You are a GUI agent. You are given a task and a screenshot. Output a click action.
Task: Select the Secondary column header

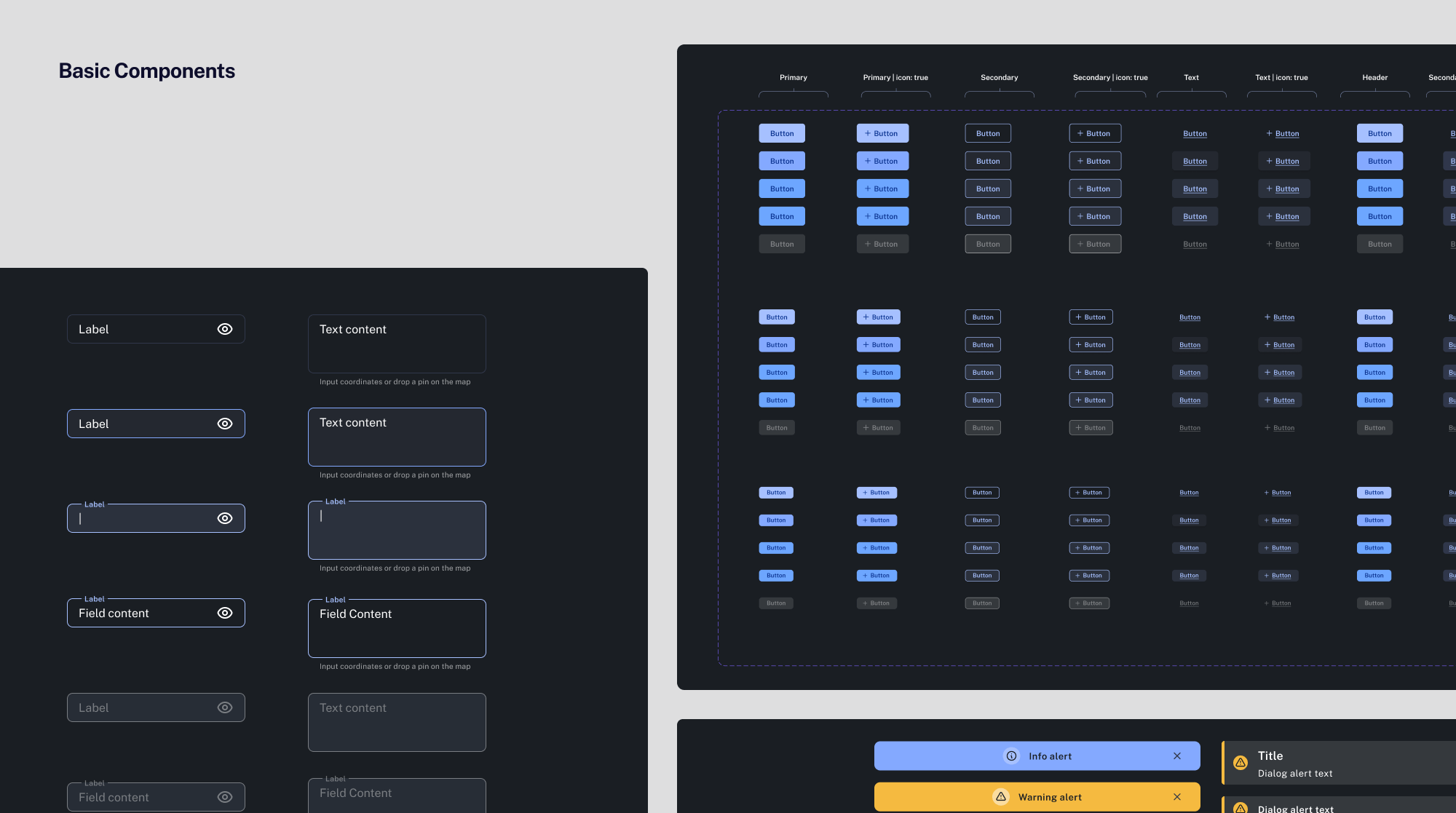coord(999,77)
